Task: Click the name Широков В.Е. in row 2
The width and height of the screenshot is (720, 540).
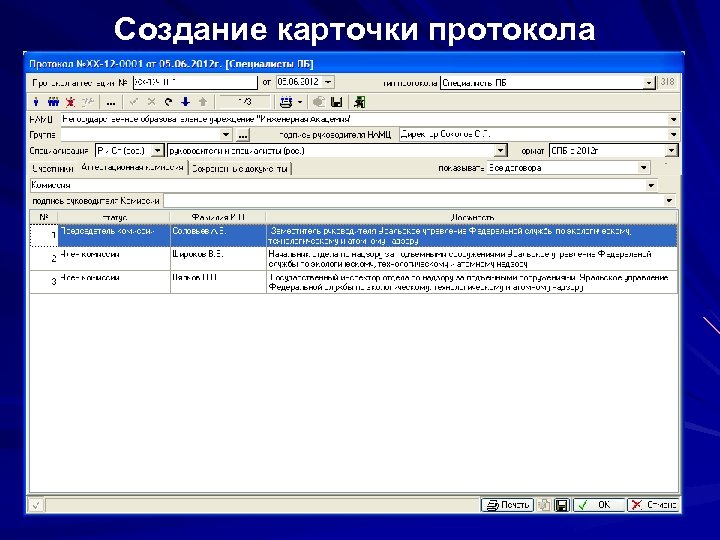Action: point(197,254)
